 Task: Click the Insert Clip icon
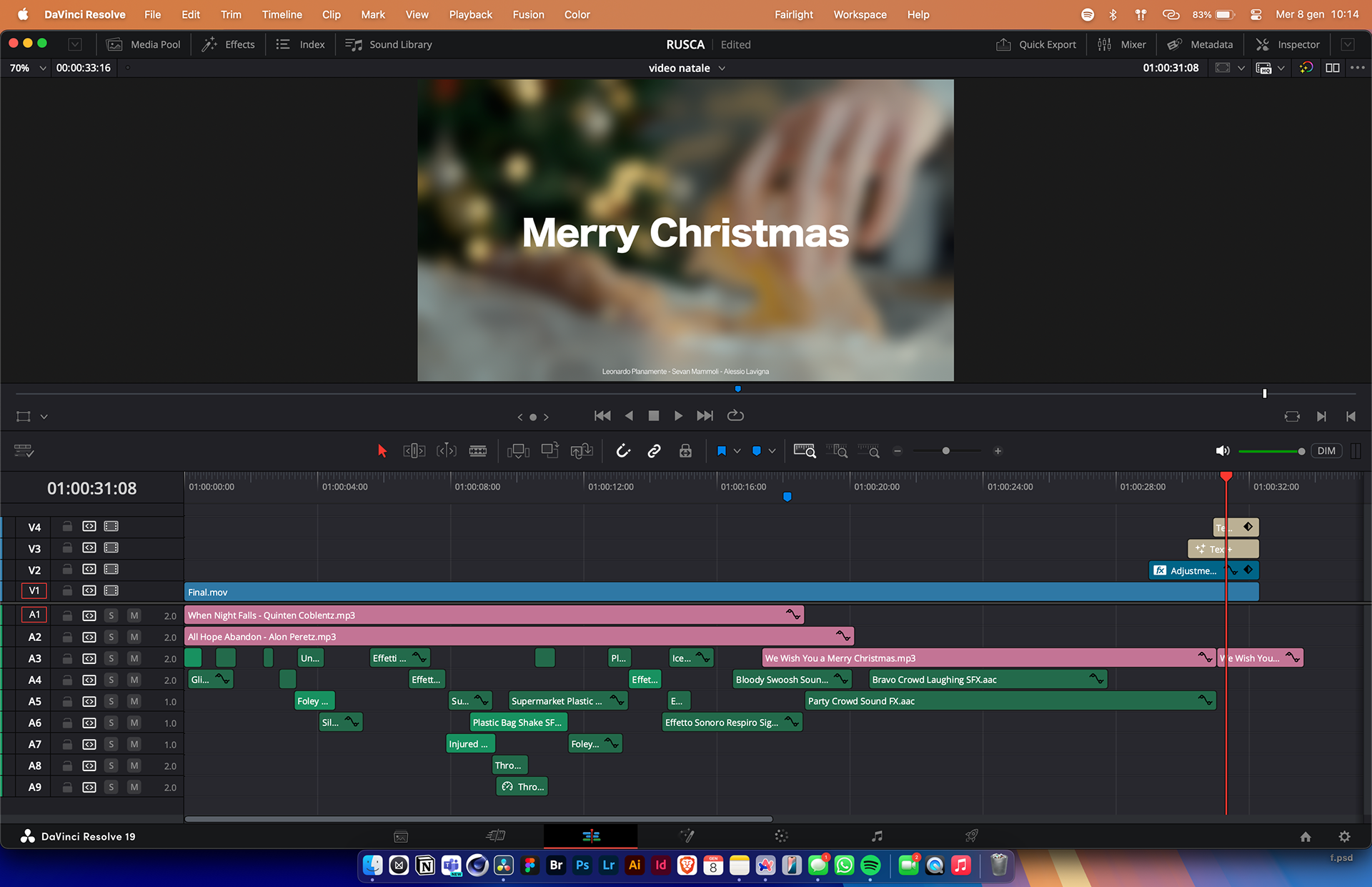coord(518,451)
